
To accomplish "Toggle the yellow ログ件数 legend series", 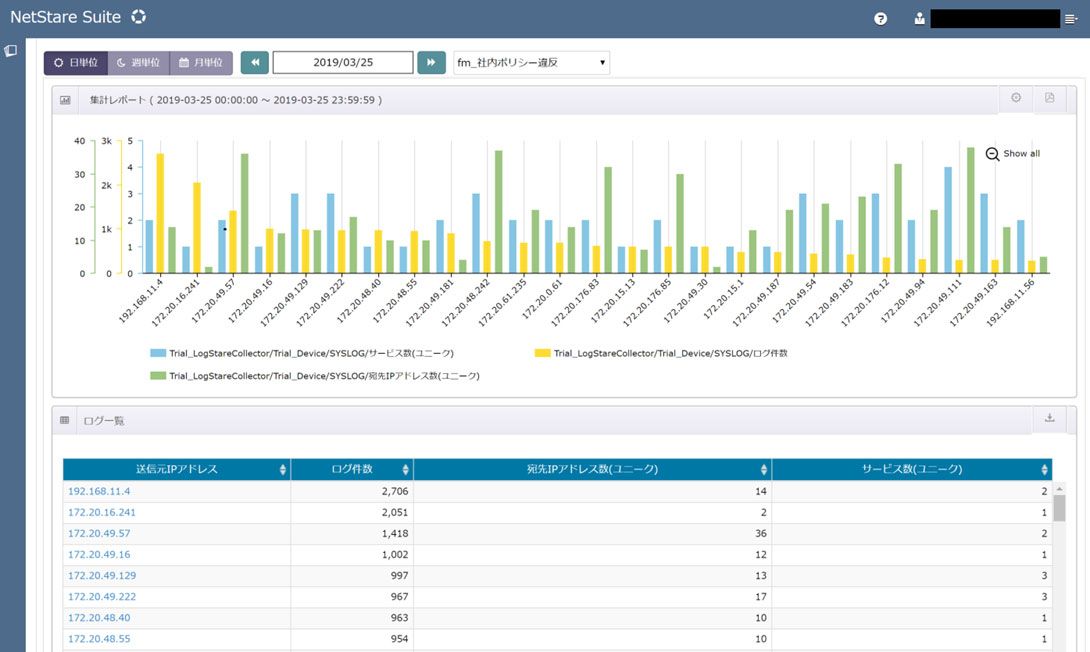I will 660,353.
